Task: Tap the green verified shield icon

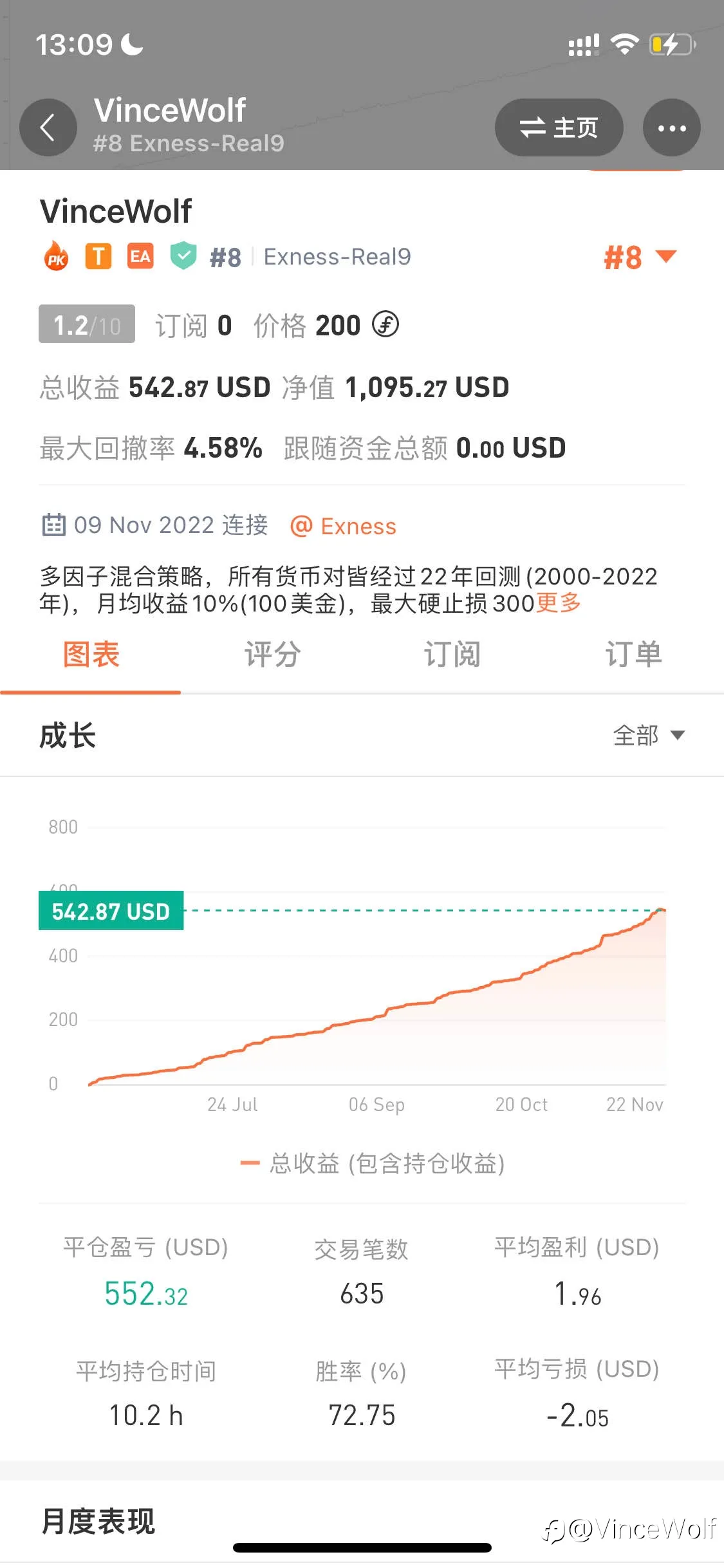Action: 183,256
